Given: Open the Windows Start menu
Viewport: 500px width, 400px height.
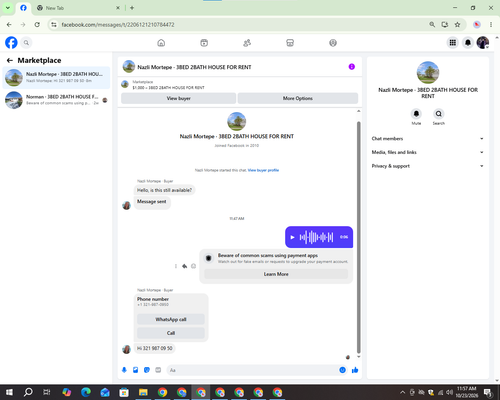Looking at the screenshot, I should click(9, 392).
